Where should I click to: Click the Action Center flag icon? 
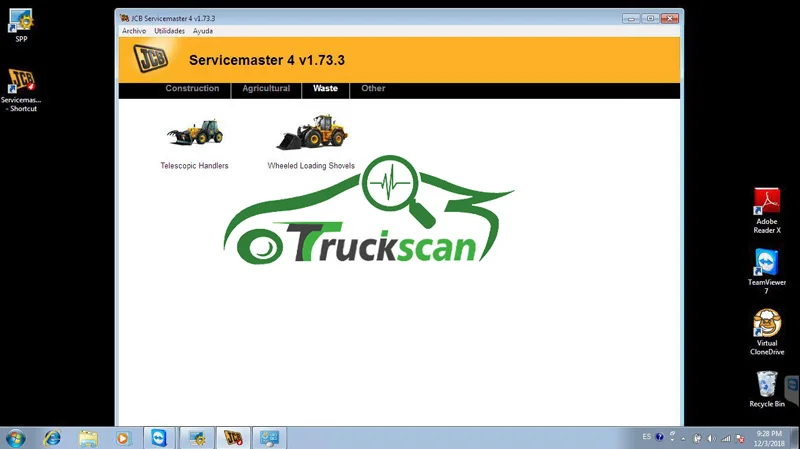740,438
